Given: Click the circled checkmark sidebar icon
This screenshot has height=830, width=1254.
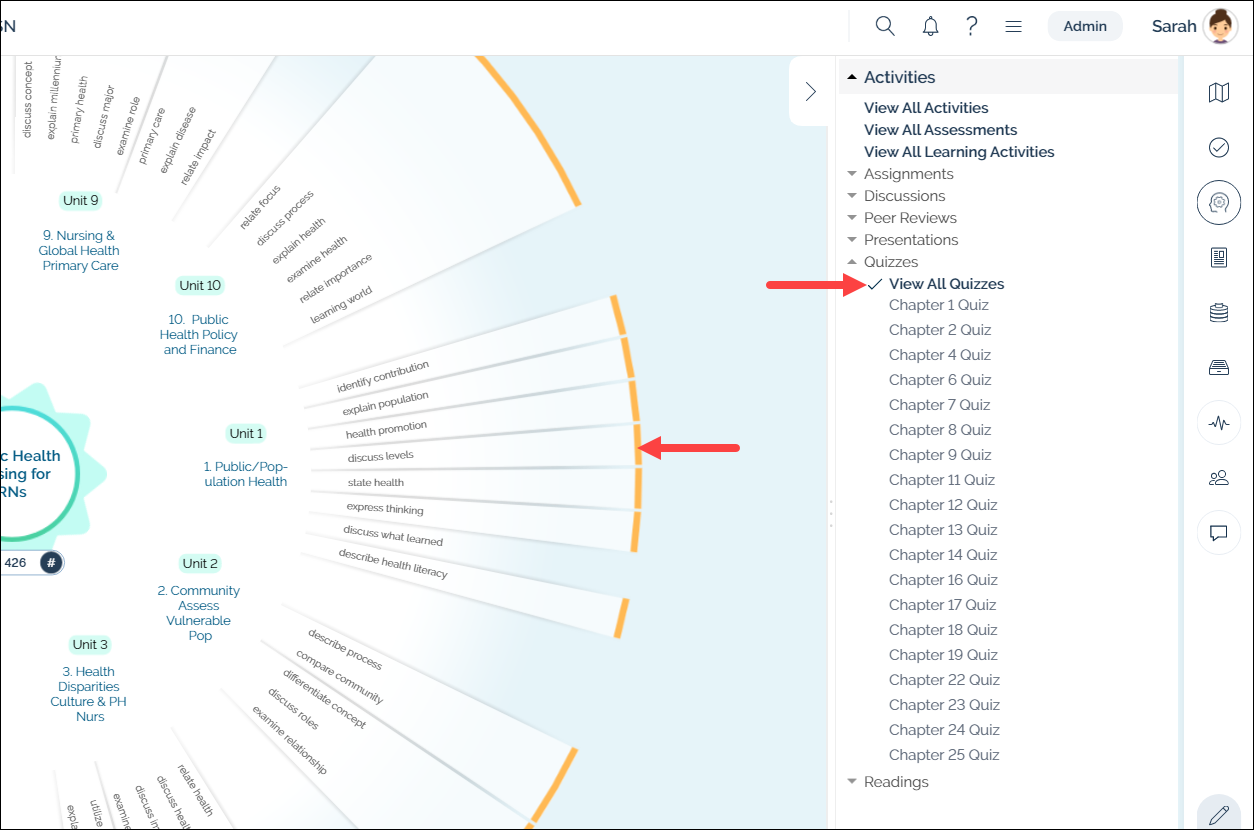Looking at the screenshot, I should click(1218, 148).
